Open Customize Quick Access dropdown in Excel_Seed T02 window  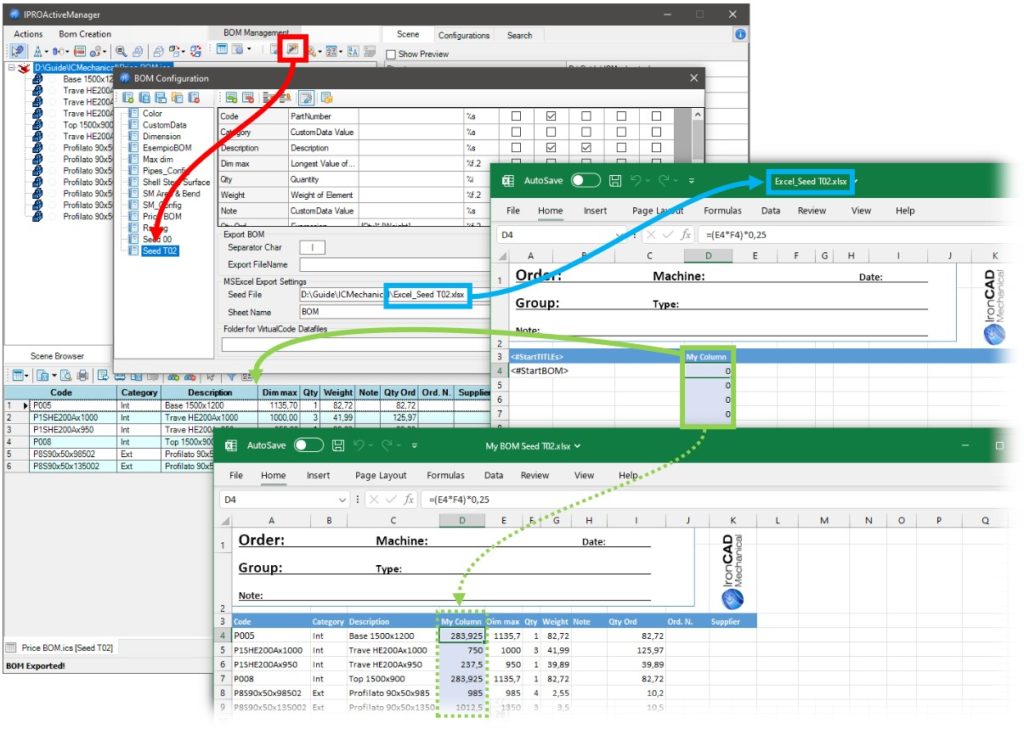pyautogui.click(x=691, y=180)
